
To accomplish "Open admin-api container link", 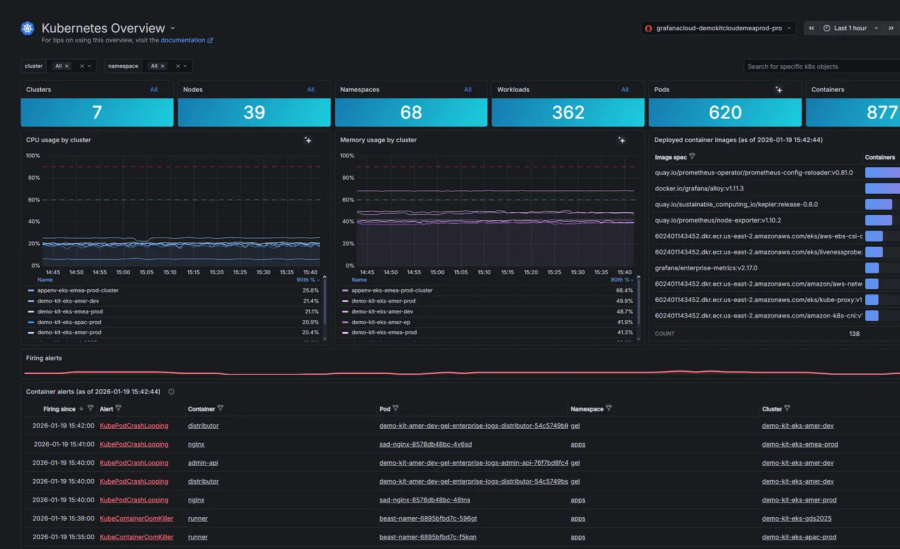I will 203,463.
